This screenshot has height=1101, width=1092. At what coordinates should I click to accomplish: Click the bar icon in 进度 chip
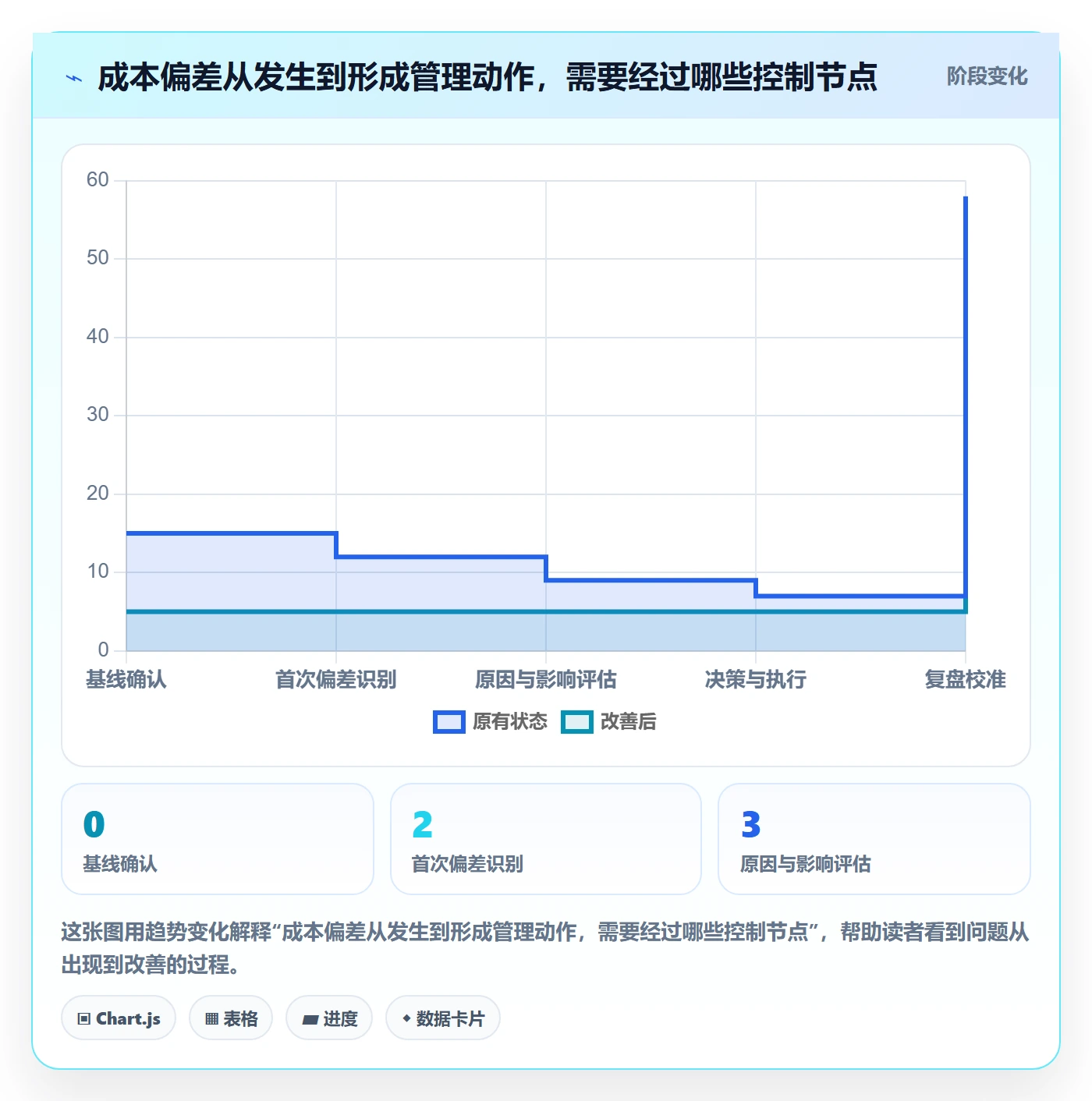pos(310,1019)
